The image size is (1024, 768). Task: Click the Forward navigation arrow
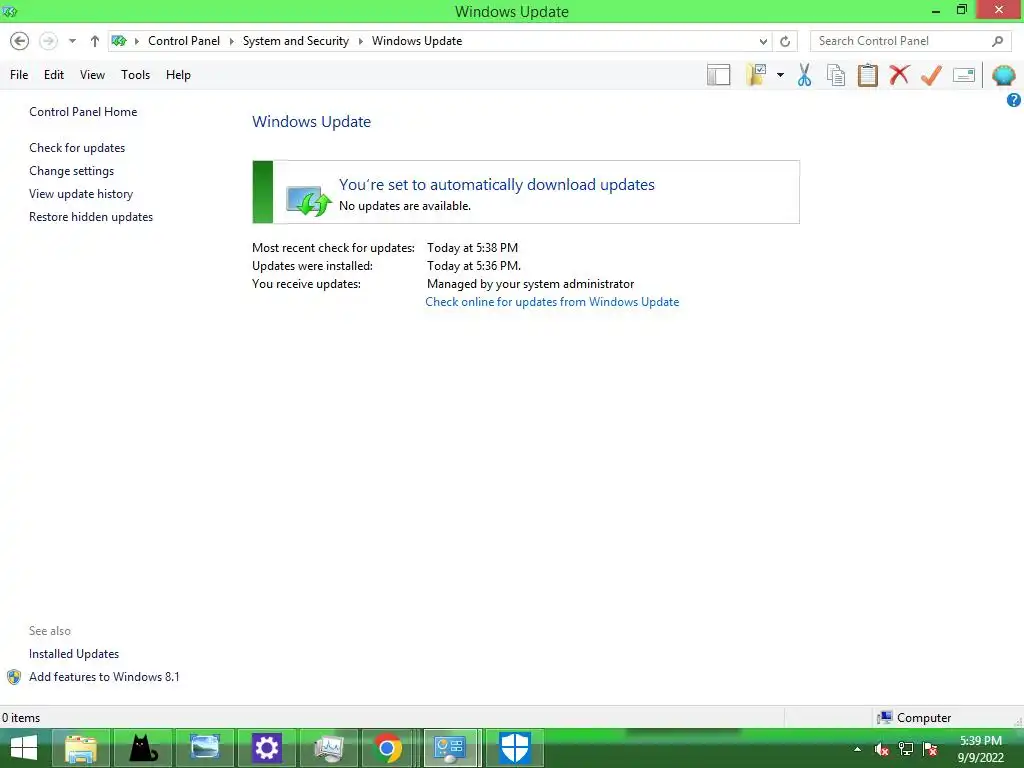(48, 41)
